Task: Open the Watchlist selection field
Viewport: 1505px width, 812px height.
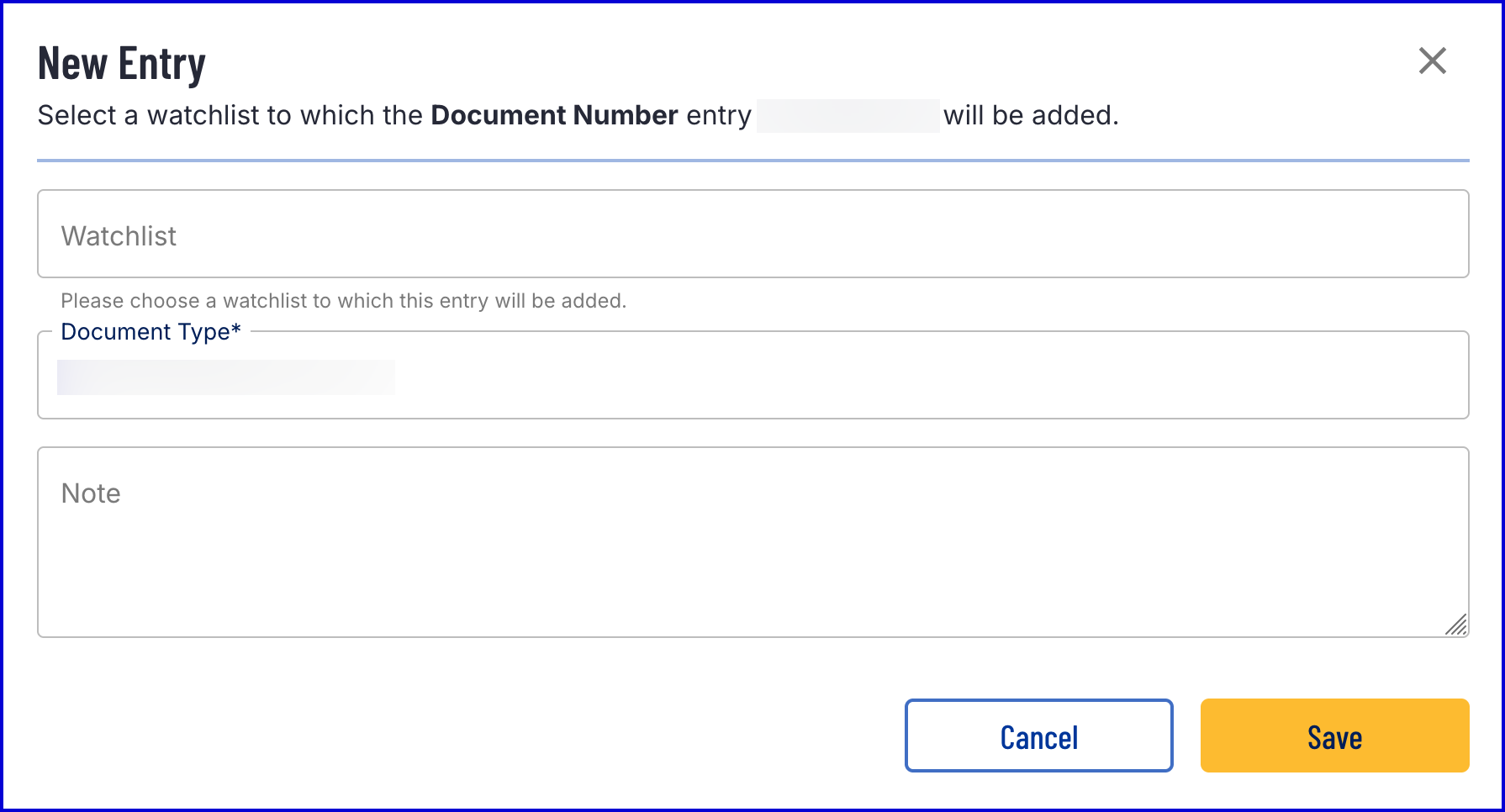Action: coord(752,234)
